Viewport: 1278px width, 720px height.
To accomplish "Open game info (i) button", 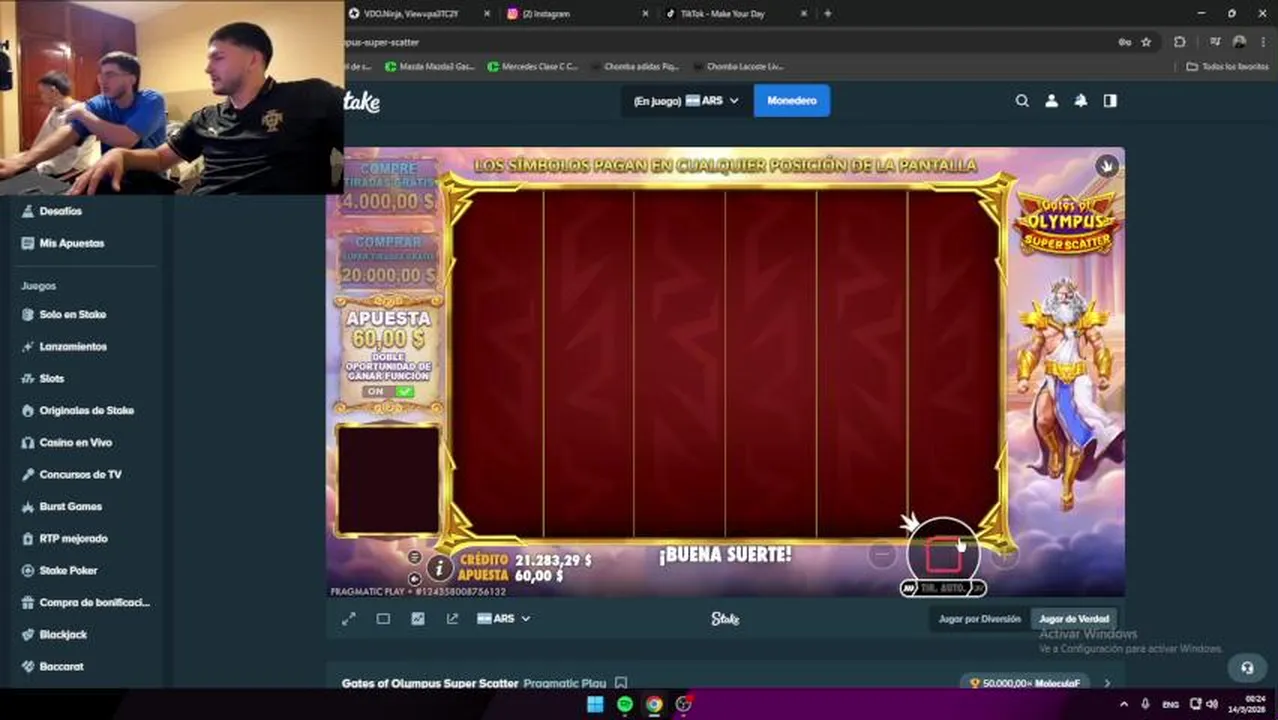I will pyautogui.click(x=439, y=568).
